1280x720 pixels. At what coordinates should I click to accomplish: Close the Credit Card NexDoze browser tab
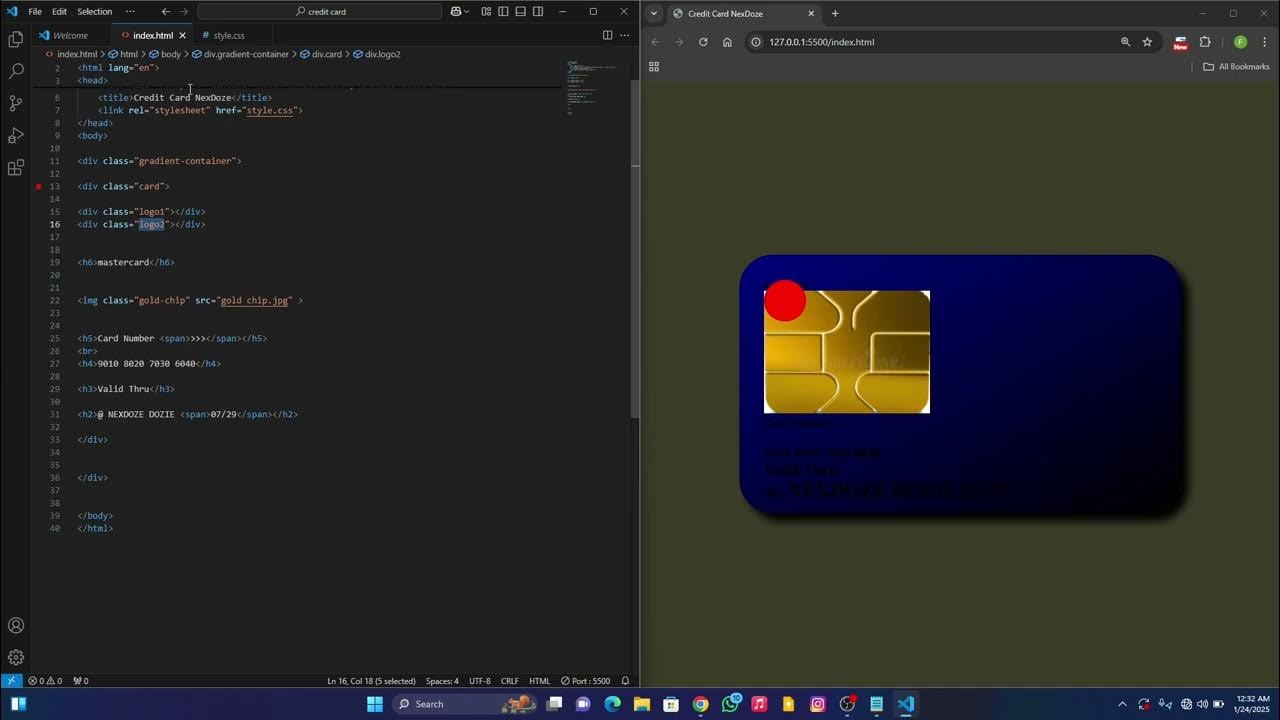(x=811, y=13)
